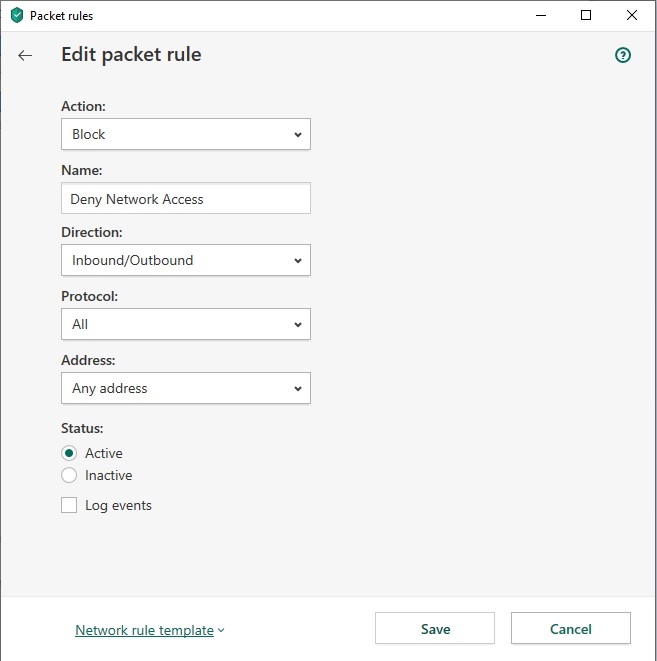657x661 pixels.
Task: Open the Action combo box set to Block
Action: coord(186,134)
